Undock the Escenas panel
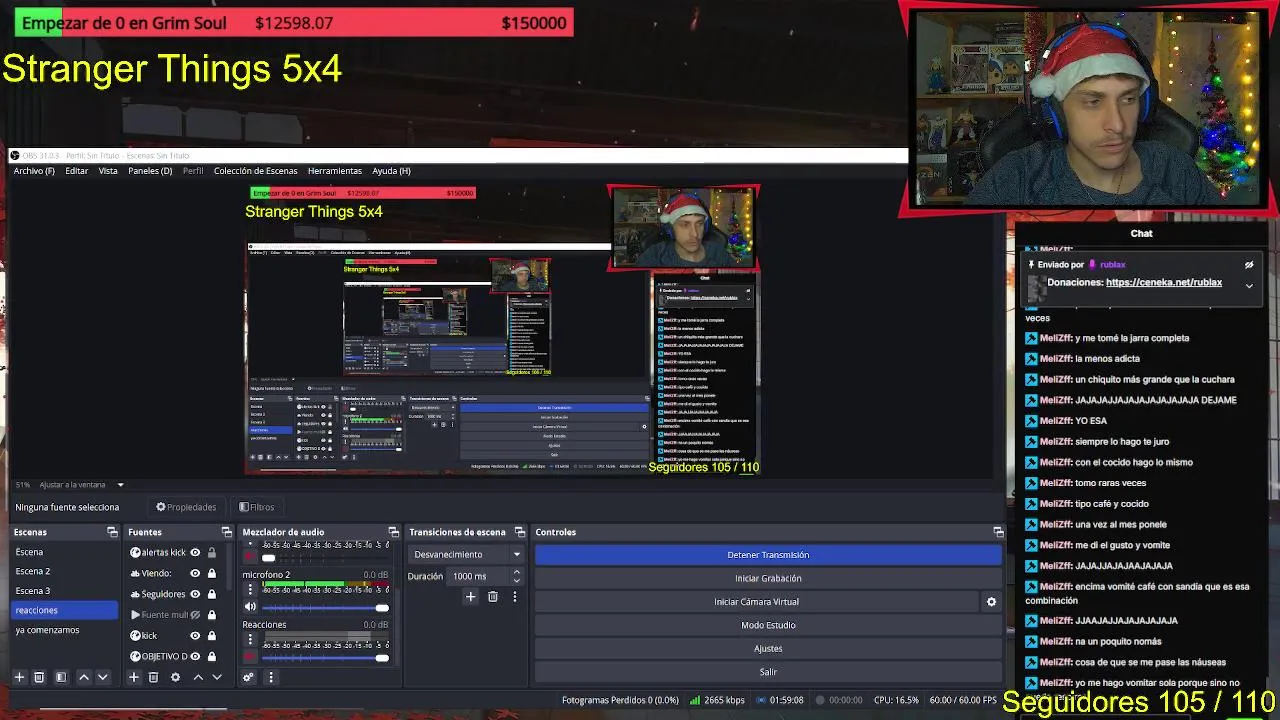This screenshot has height=720, width=1280. 112,532
